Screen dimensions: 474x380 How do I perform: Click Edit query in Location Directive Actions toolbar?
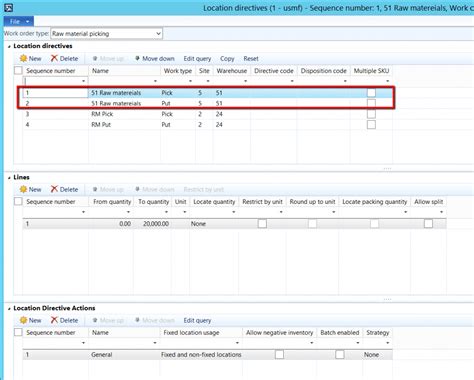[x=197, y=321]
